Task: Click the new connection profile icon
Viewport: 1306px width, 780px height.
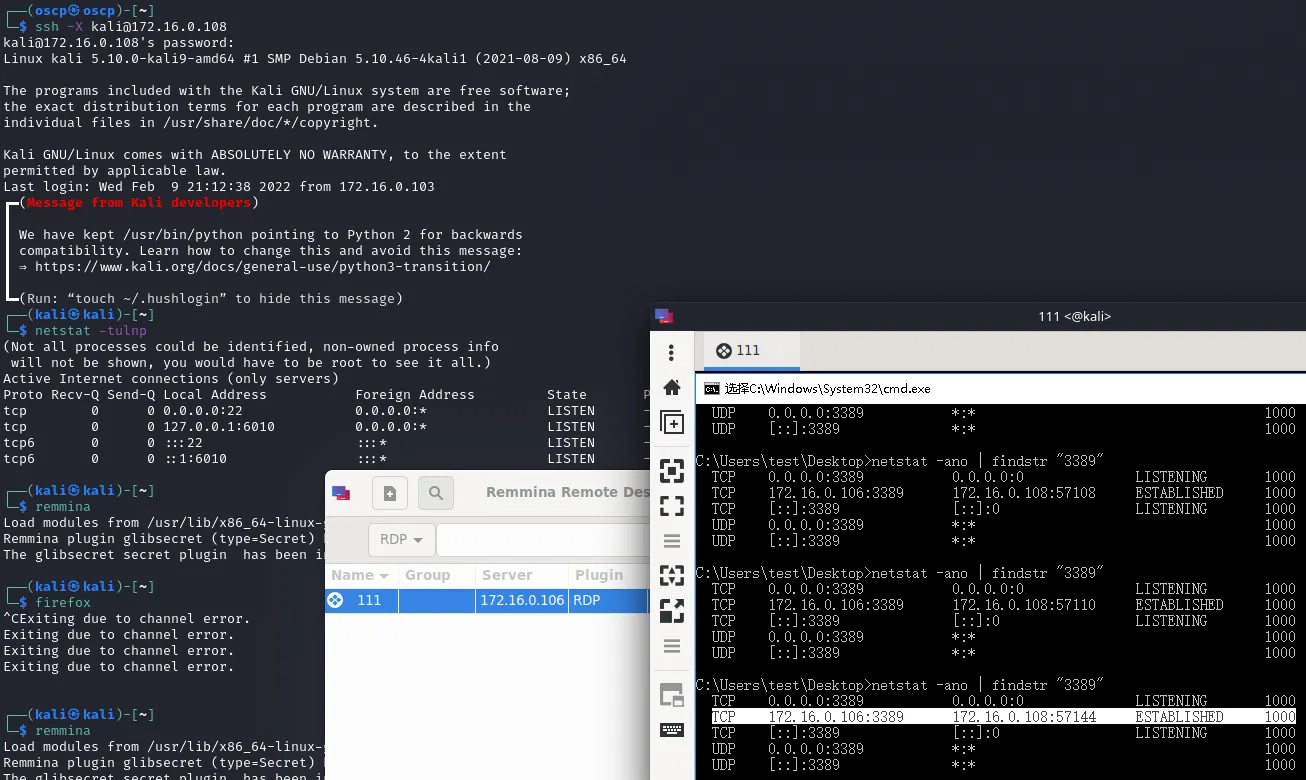Action: tap(390, 493)
